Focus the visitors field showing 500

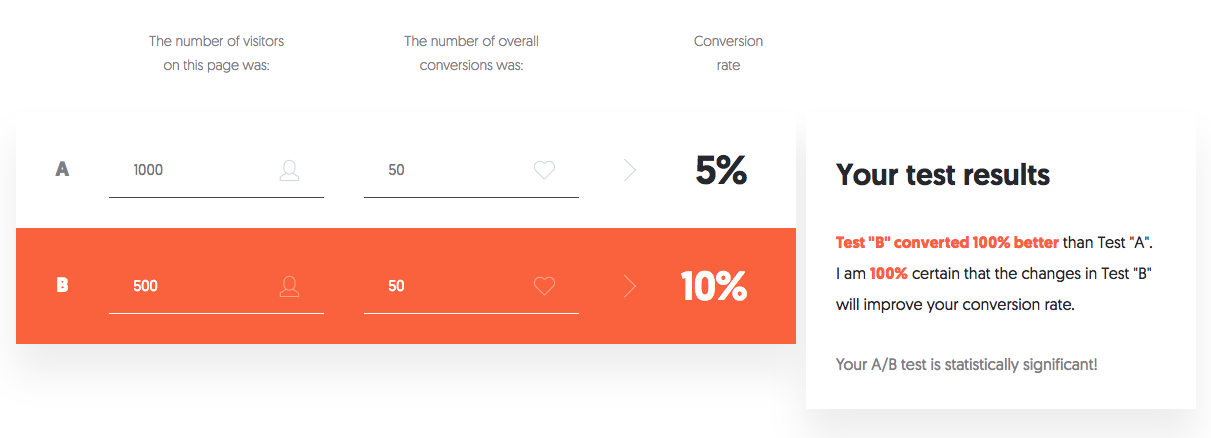190,287
